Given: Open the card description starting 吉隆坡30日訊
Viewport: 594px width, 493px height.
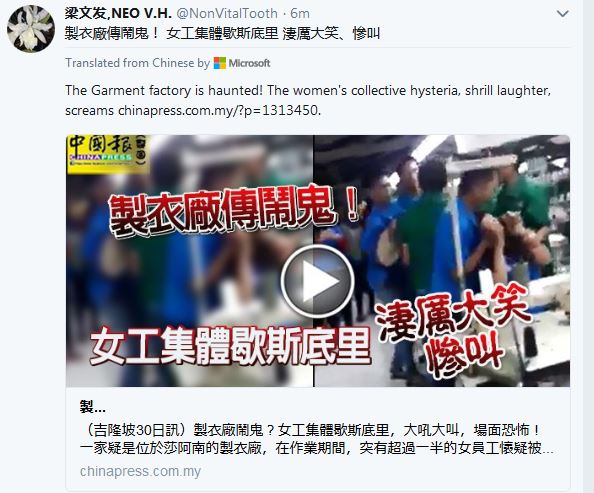Looking at the screenshot, I should pyautogui.click(x=316, y=439).
